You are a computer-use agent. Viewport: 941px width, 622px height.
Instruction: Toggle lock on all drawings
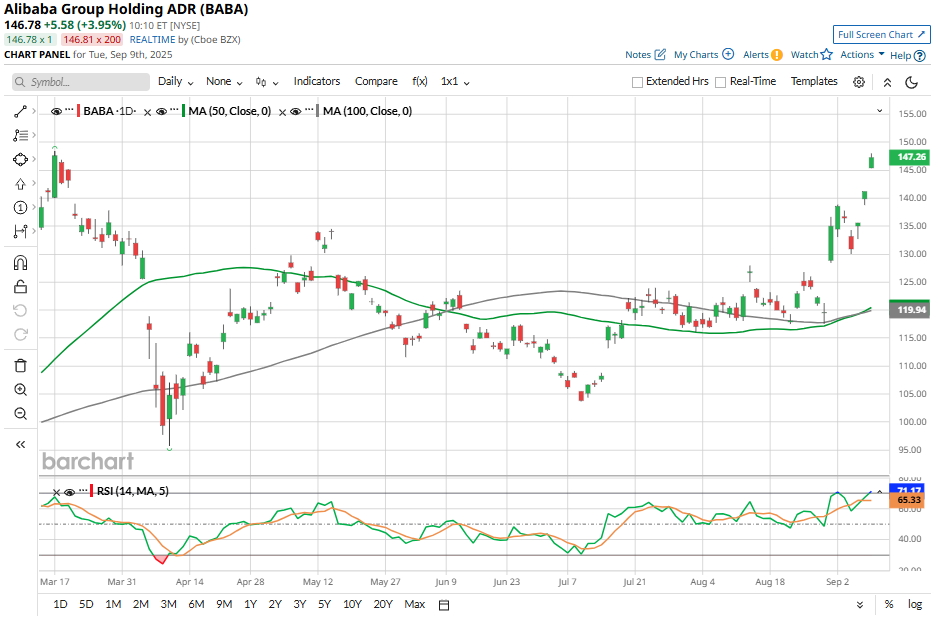point(20,286)
